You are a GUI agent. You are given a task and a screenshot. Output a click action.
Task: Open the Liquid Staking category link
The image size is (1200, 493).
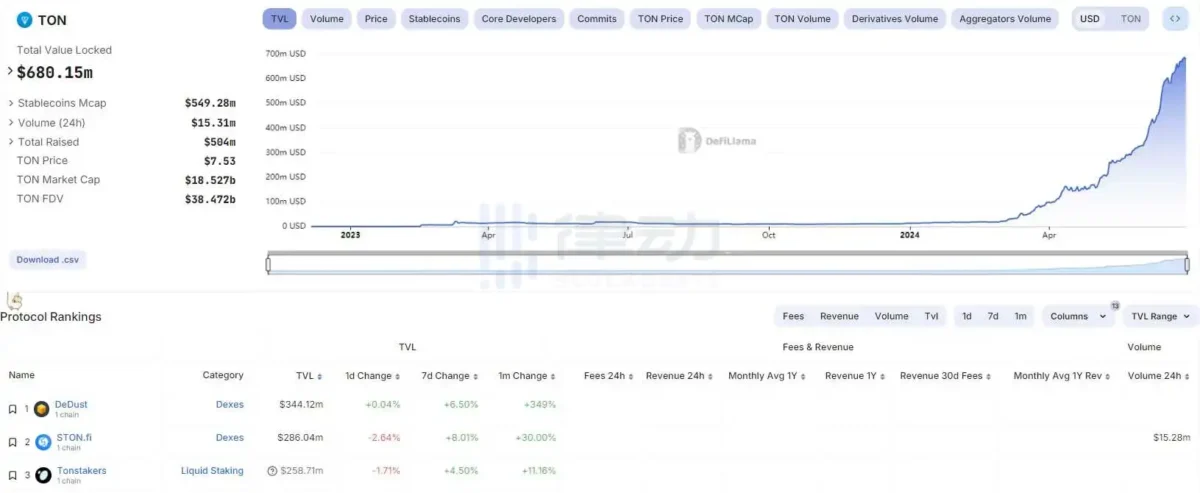click(212, 471)
